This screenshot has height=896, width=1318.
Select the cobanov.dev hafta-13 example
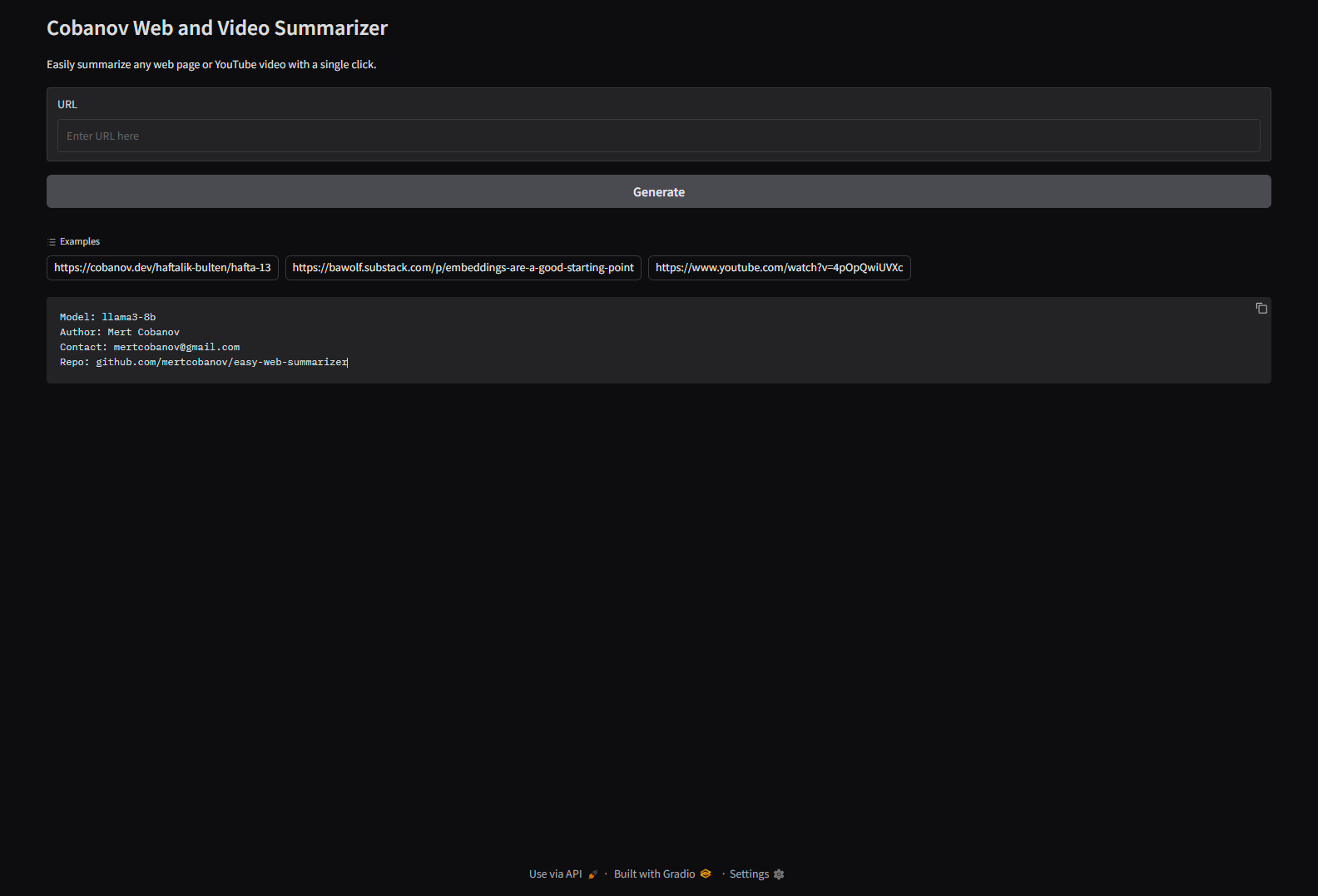pyautogui.click(x=162, y=268)
